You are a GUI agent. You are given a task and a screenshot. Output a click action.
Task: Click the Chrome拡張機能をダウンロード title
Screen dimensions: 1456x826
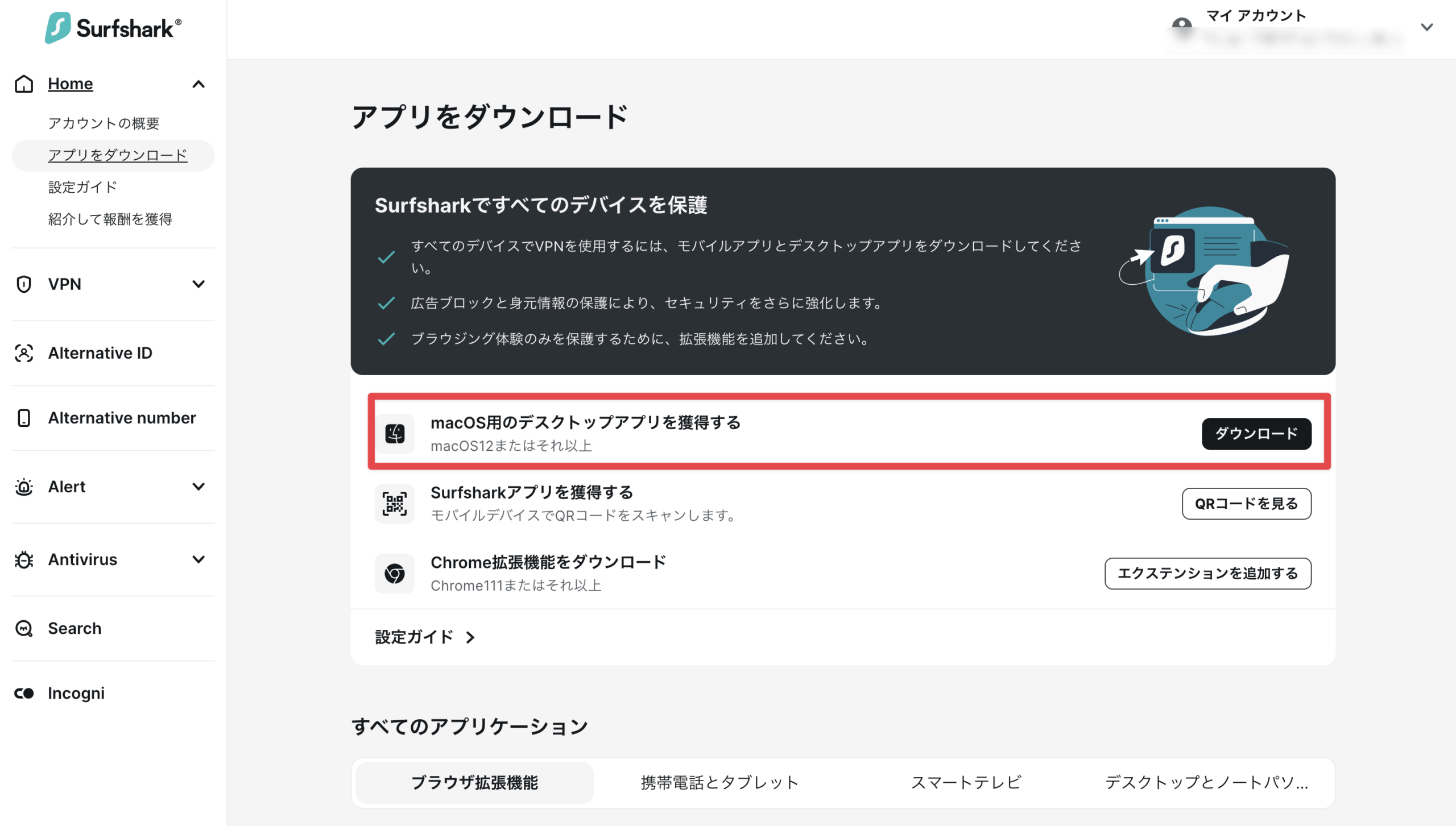click(548, 562)
